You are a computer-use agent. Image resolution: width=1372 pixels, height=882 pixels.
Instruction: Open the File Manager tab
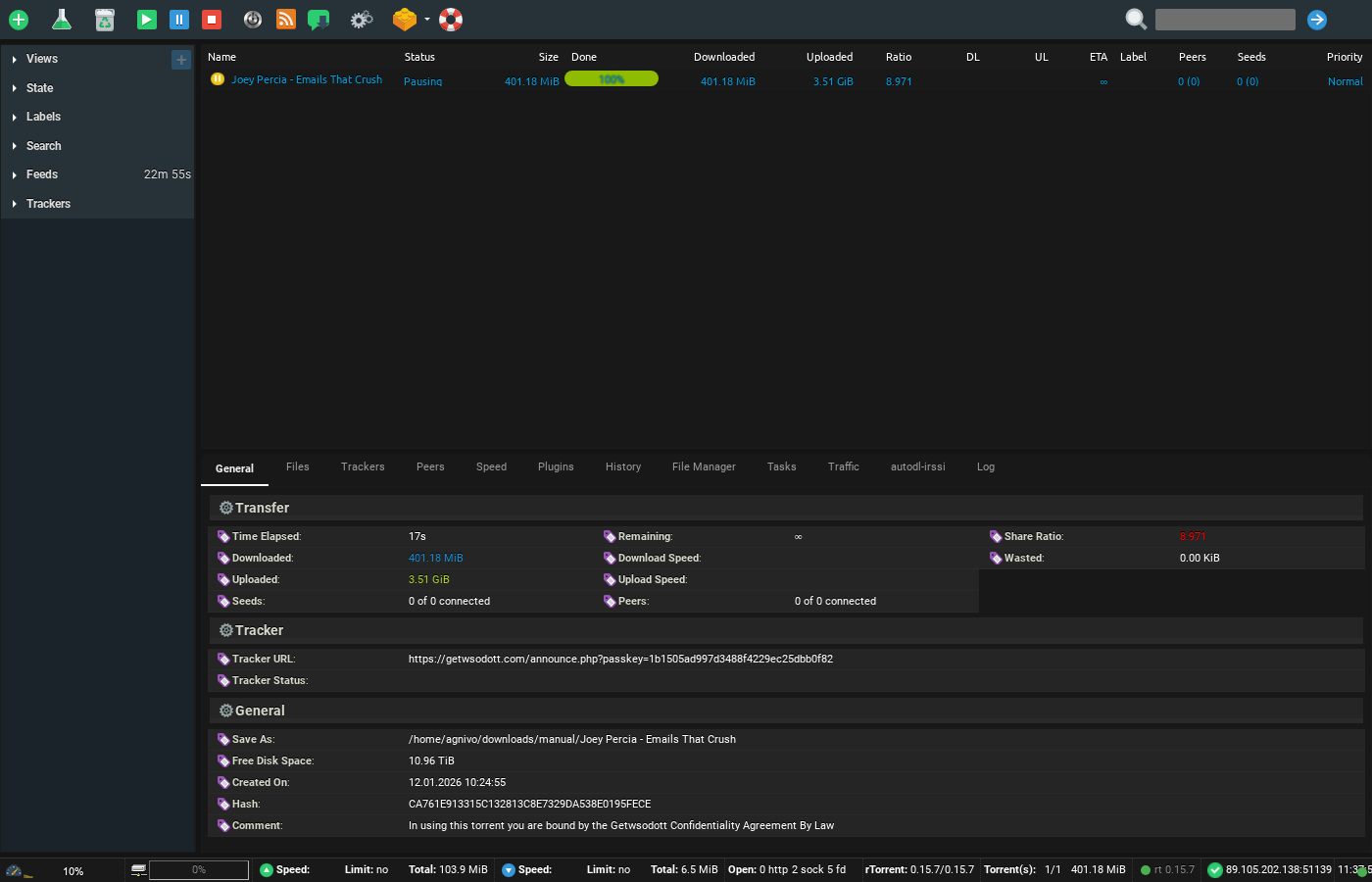point(704,466)
